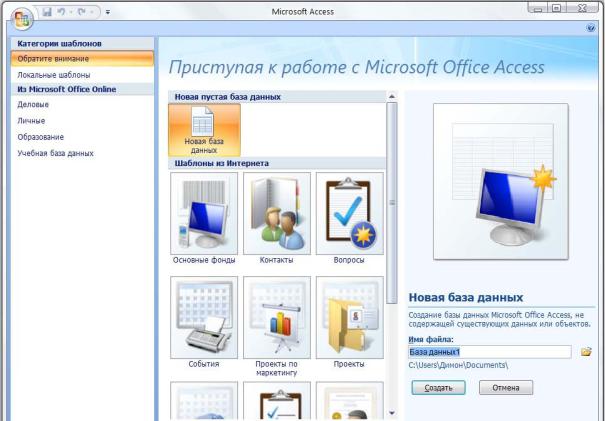
Task: Click the Save icon in quick access toolbar
Action: point(47,12)
